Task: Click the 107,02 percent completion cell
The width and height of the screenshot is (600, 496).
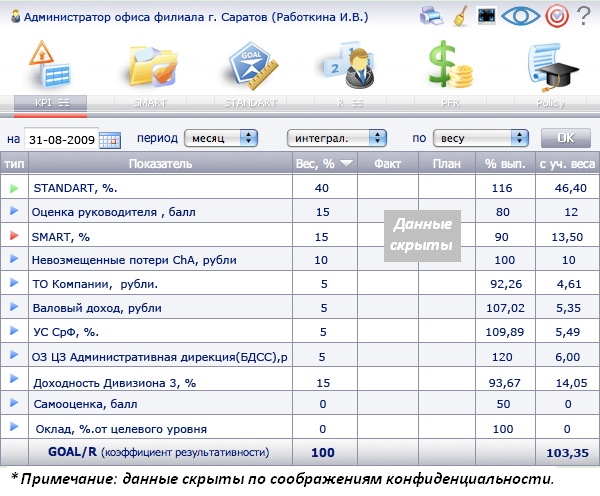Action: point(505,308)
